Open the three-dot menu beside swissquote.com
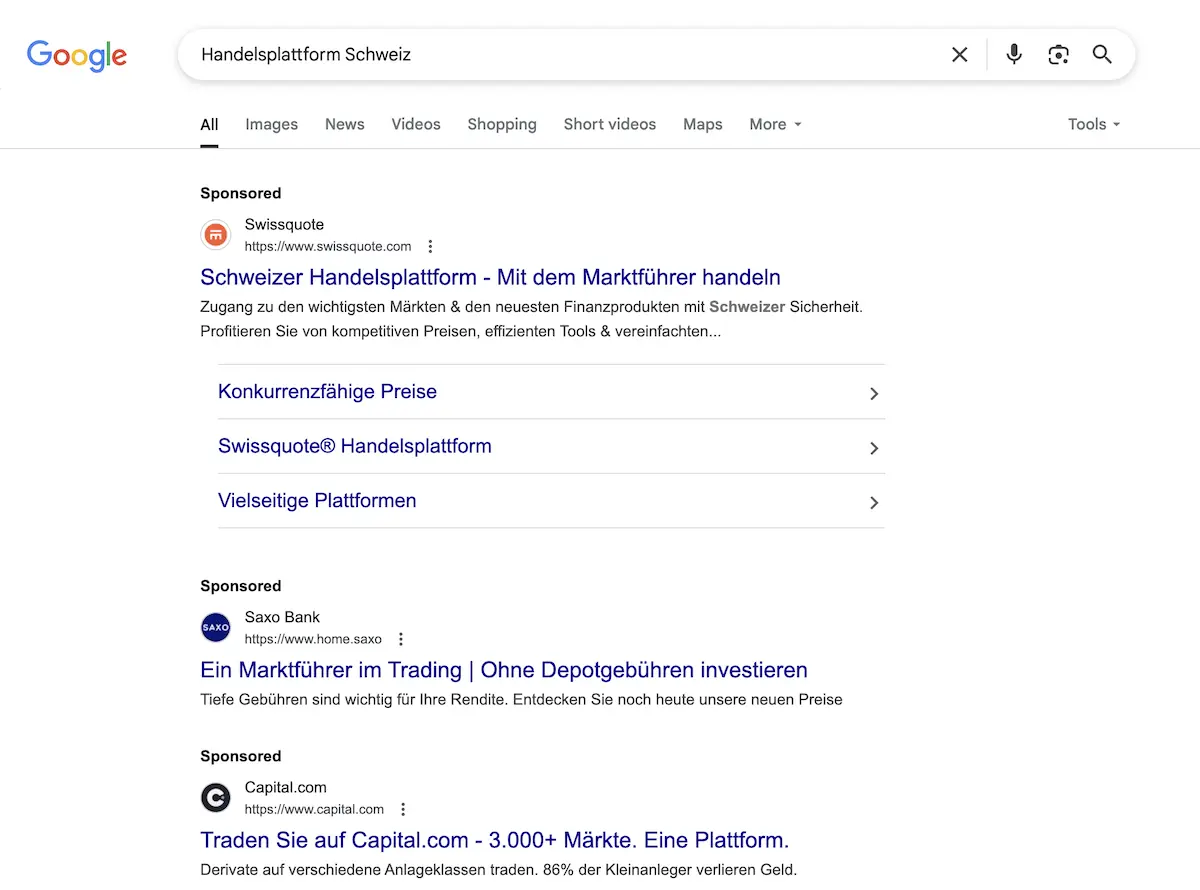 431,247
